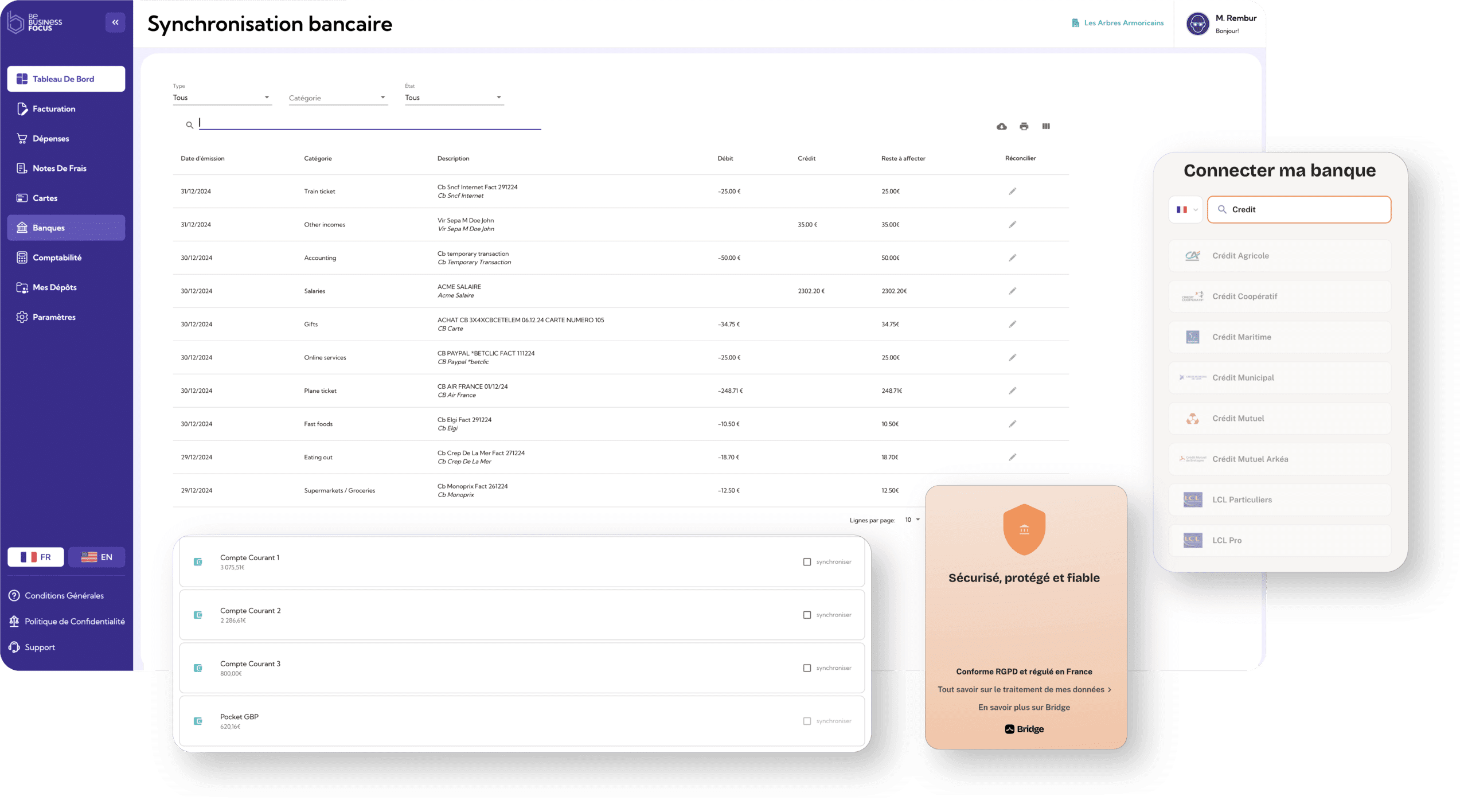Click the cloud download icon

(1001, 126)
